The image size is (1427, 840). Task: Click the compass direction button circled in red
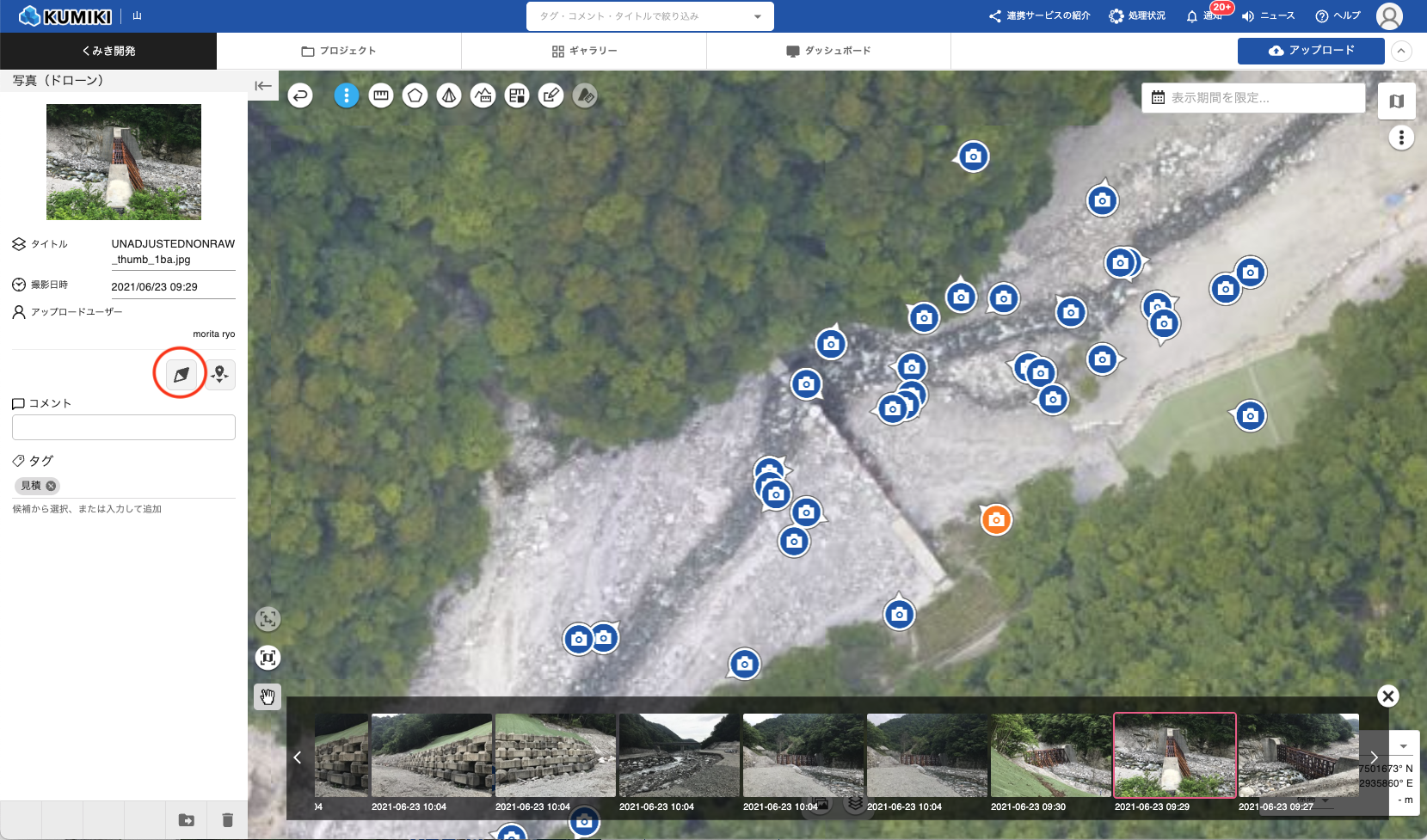pos(181,374)
